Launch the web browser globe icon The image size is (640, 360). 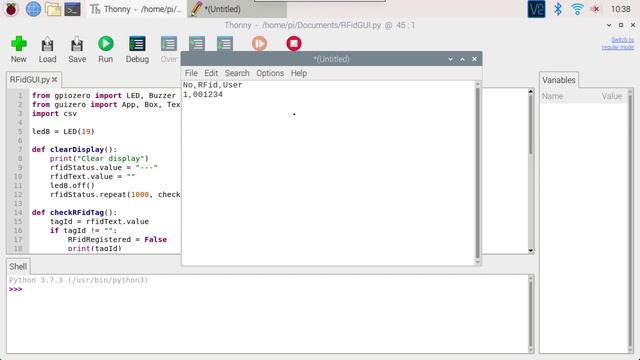coord(33,9)
